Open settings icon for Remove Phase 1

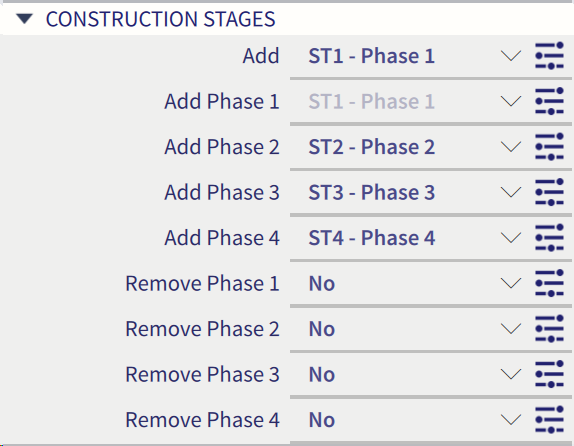(x=549, y=283)
